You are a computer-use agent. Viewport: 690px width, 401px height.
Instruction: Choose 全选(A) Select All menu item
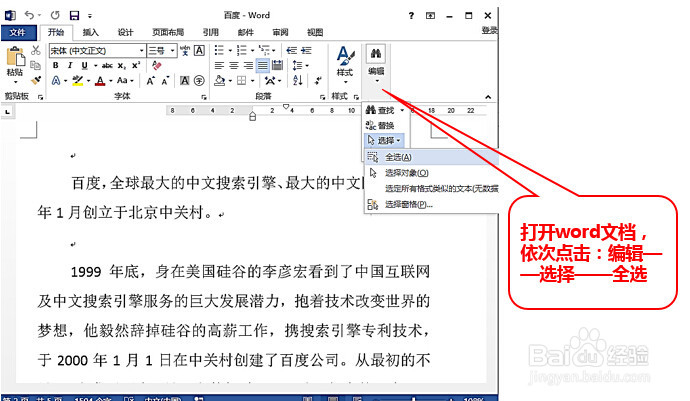431,157
